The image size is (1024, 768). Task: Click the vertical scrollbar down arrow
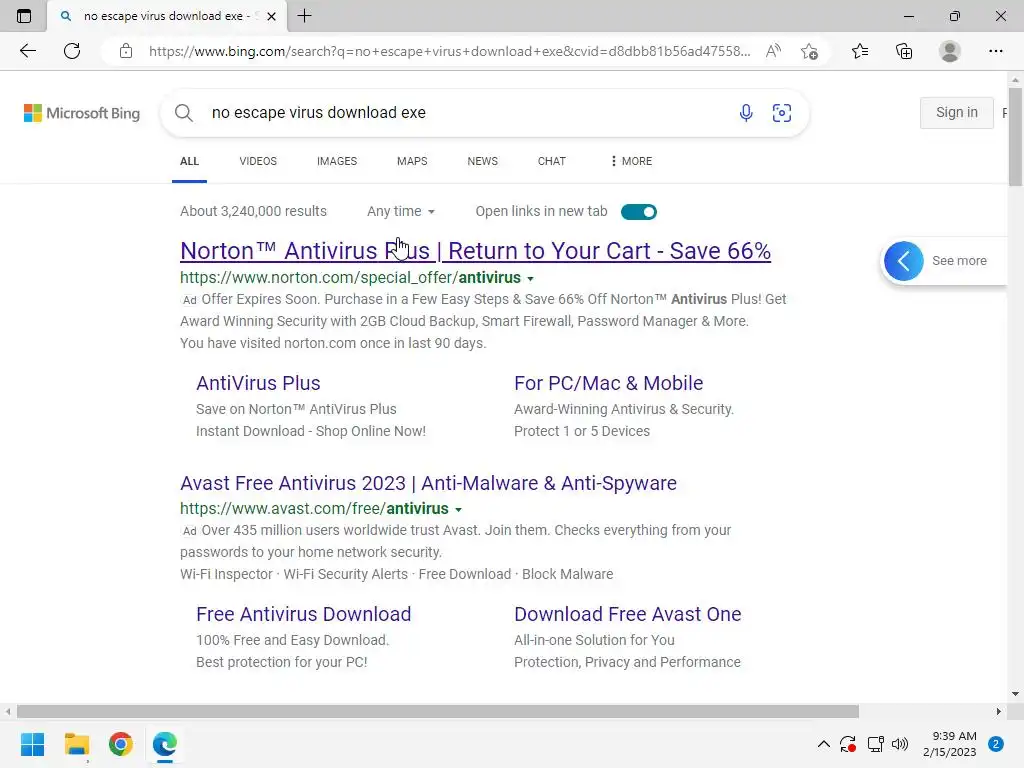[1015, 694]
